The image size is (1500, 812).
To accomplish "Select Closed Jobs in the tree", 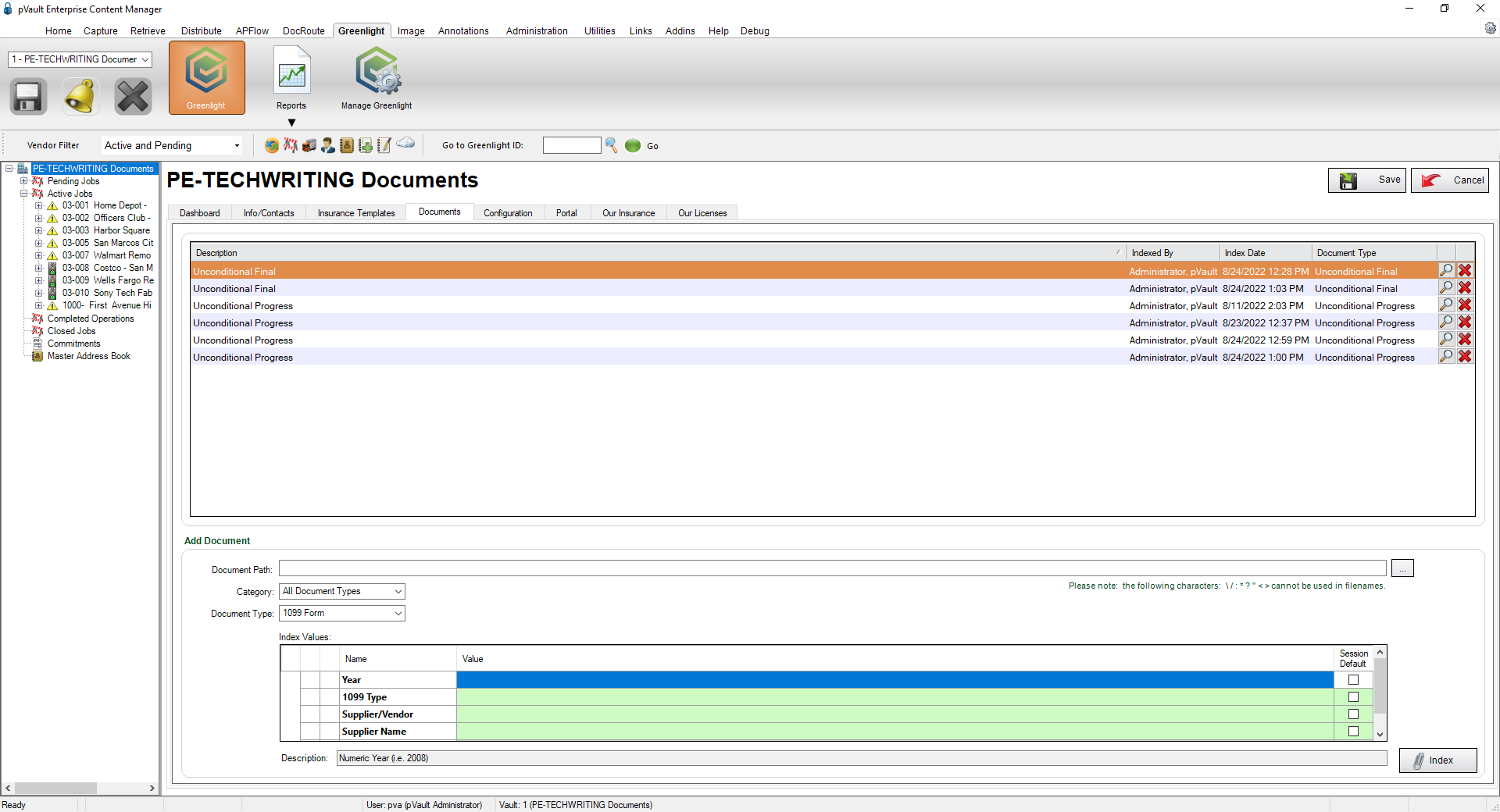I will coord(71,331).
